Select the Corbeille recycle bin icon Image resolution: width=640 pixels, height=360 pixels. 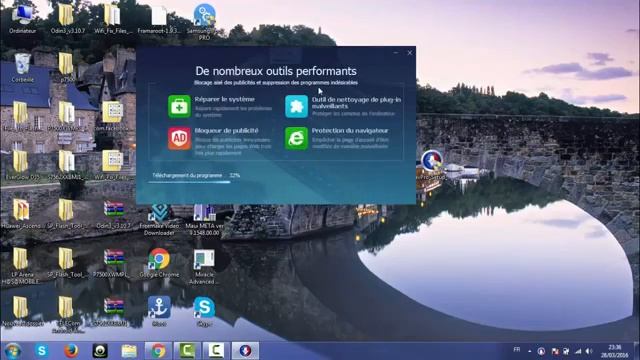pos(22,68)
